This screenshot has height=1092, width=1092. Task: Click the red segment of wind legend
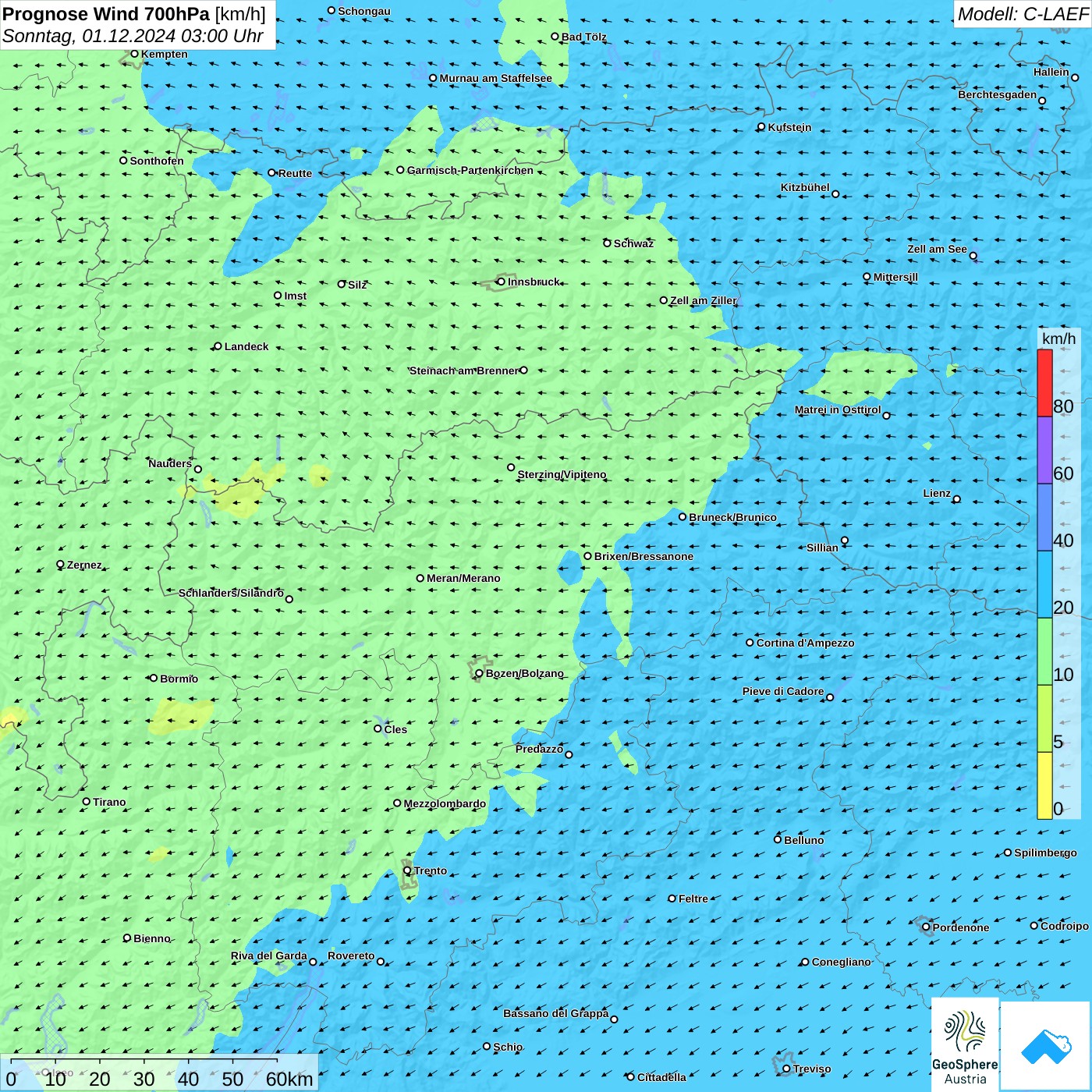click(1044, 382)
